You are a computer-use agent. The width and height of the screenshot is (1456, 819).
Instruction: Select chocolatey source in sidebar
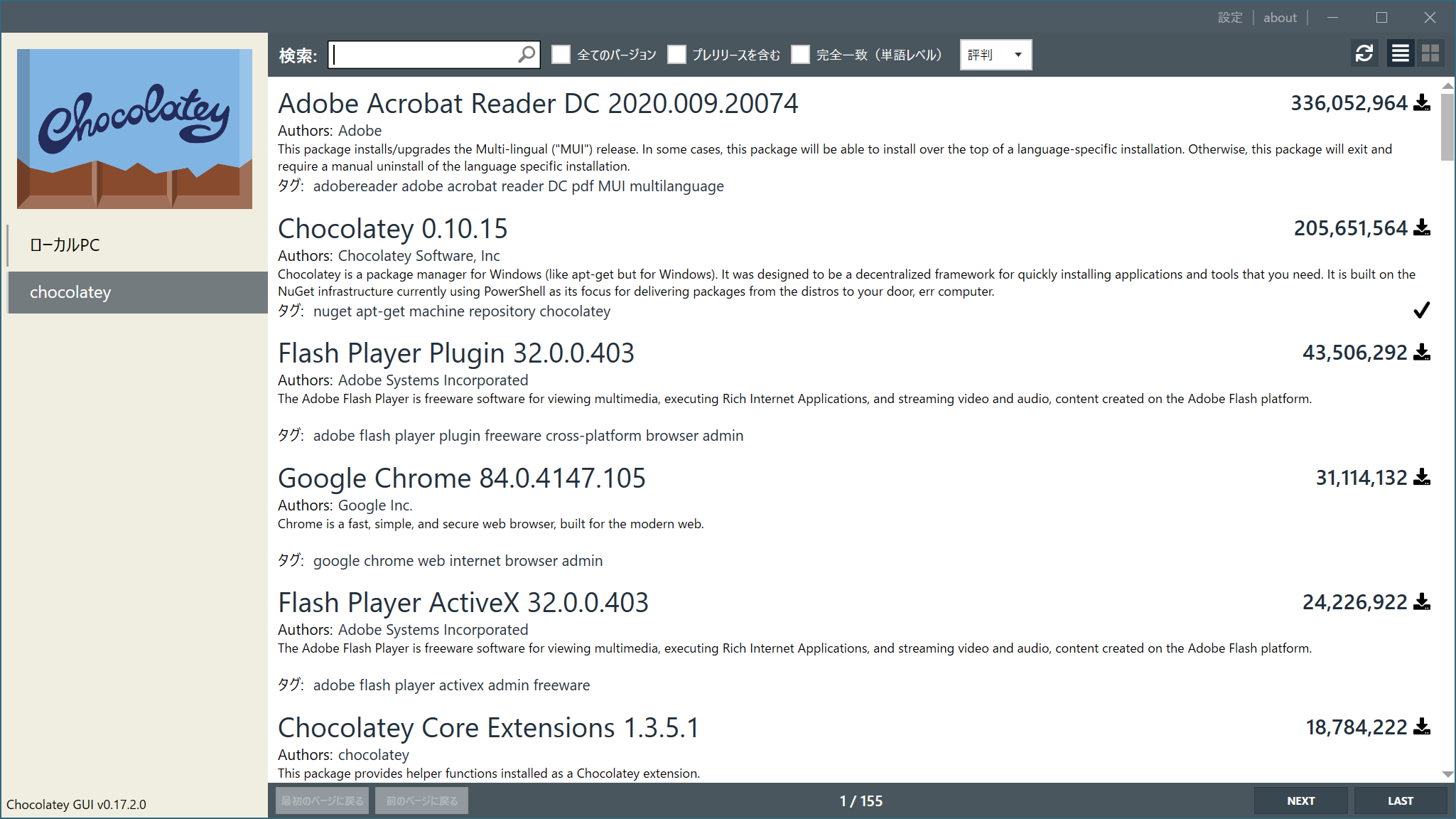(138, 292)
